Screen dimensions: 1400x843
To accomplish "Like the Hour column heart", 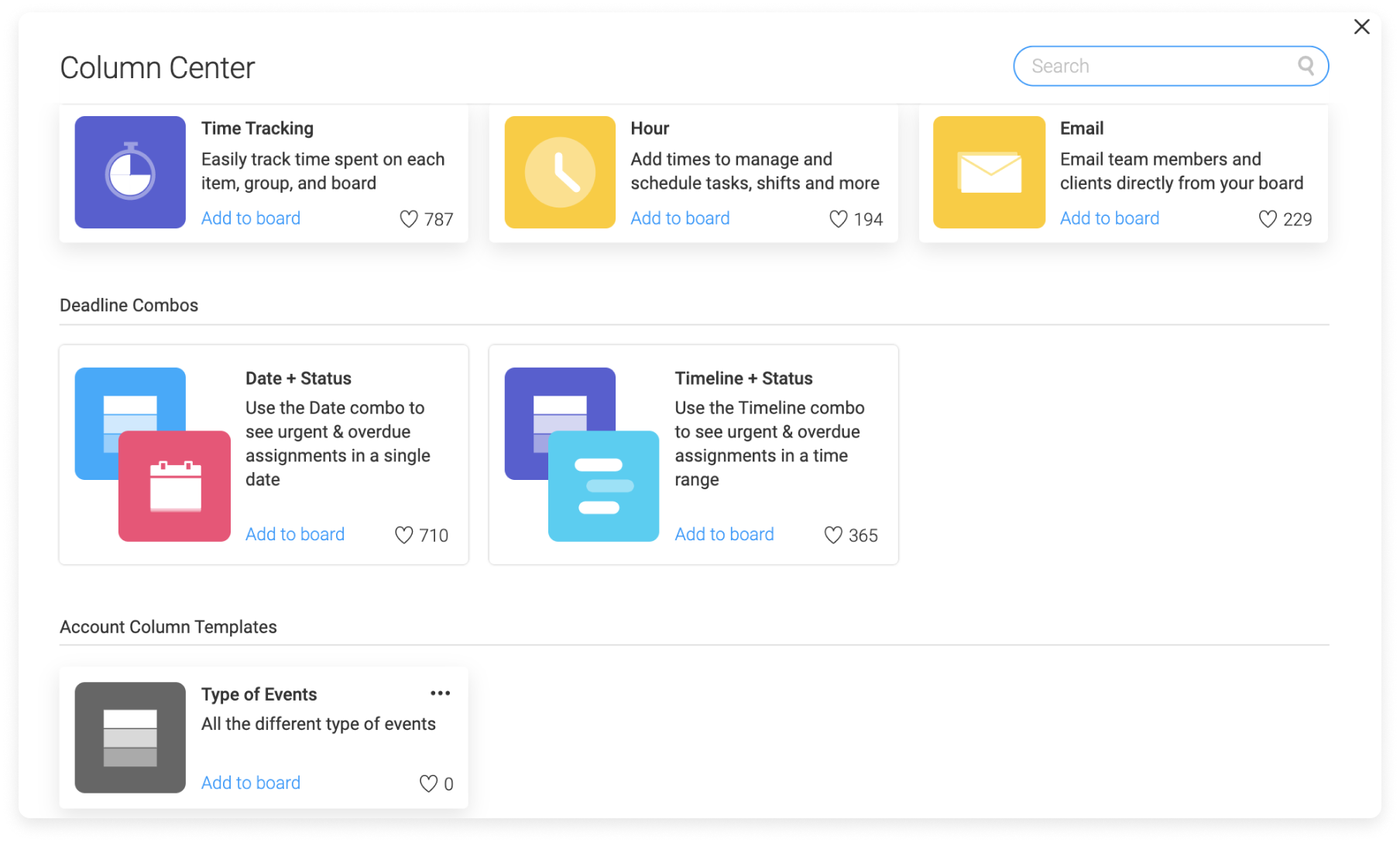I will [838, 219].
